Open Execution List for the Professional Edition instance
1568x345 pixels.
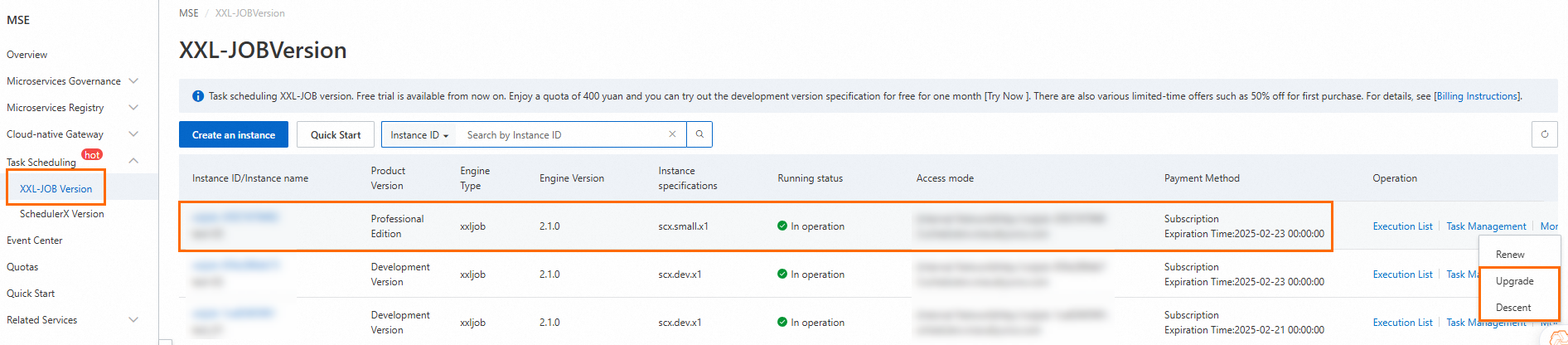coord(1402,226)
